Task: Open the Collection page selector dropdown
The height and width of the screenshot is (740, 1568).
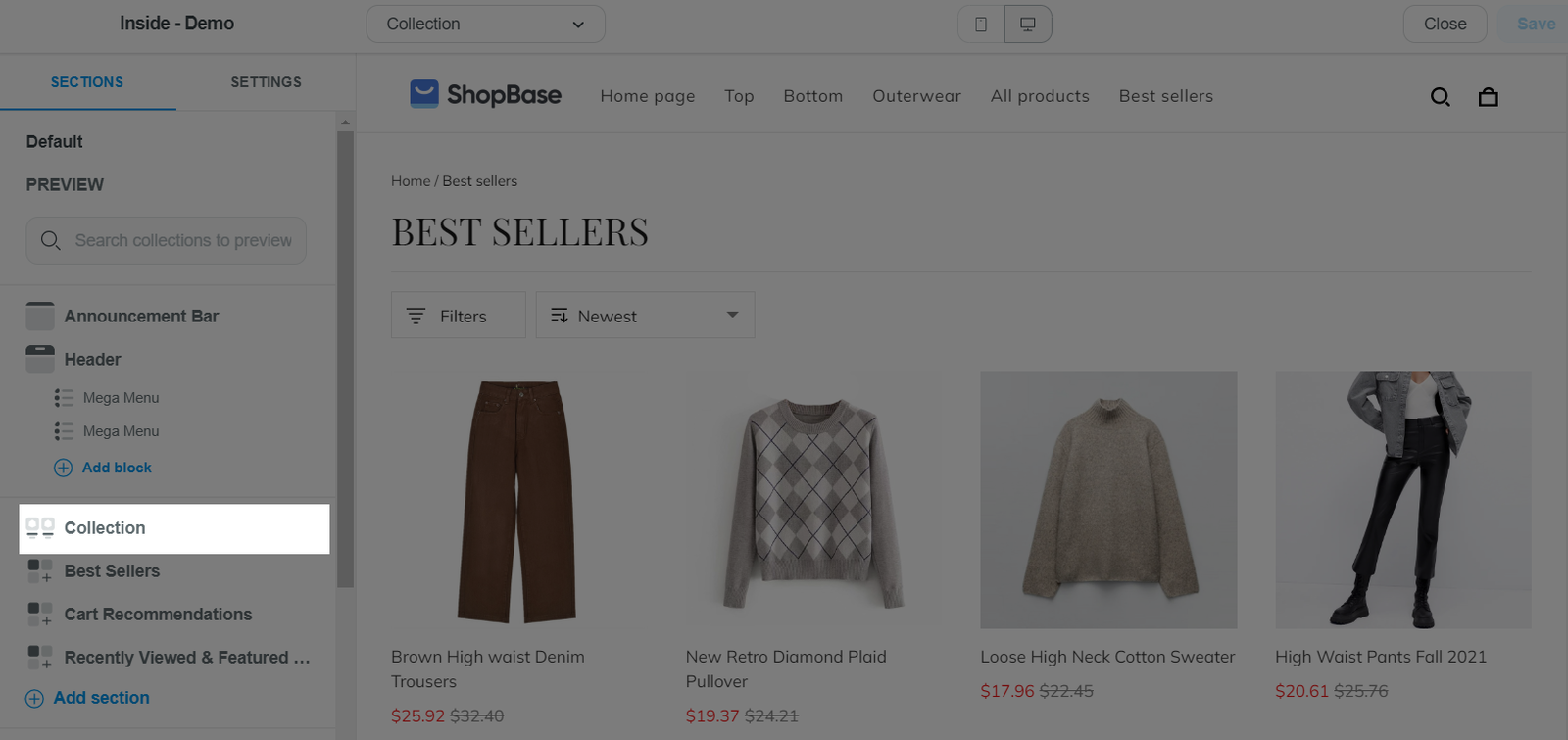Action: point(486,25)
